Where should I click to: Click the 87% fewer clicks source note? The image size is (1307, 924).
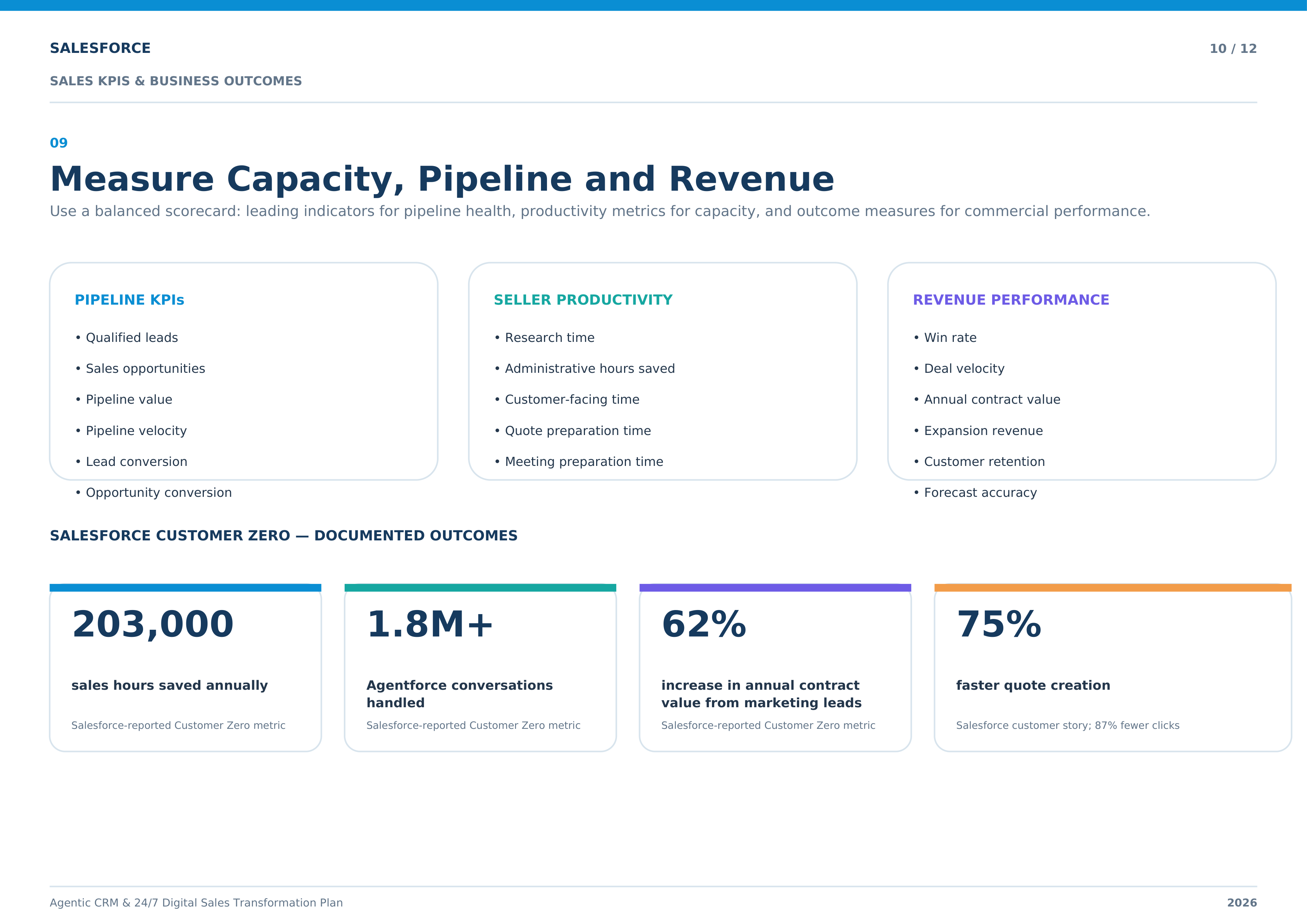(x=1067, y=725)
